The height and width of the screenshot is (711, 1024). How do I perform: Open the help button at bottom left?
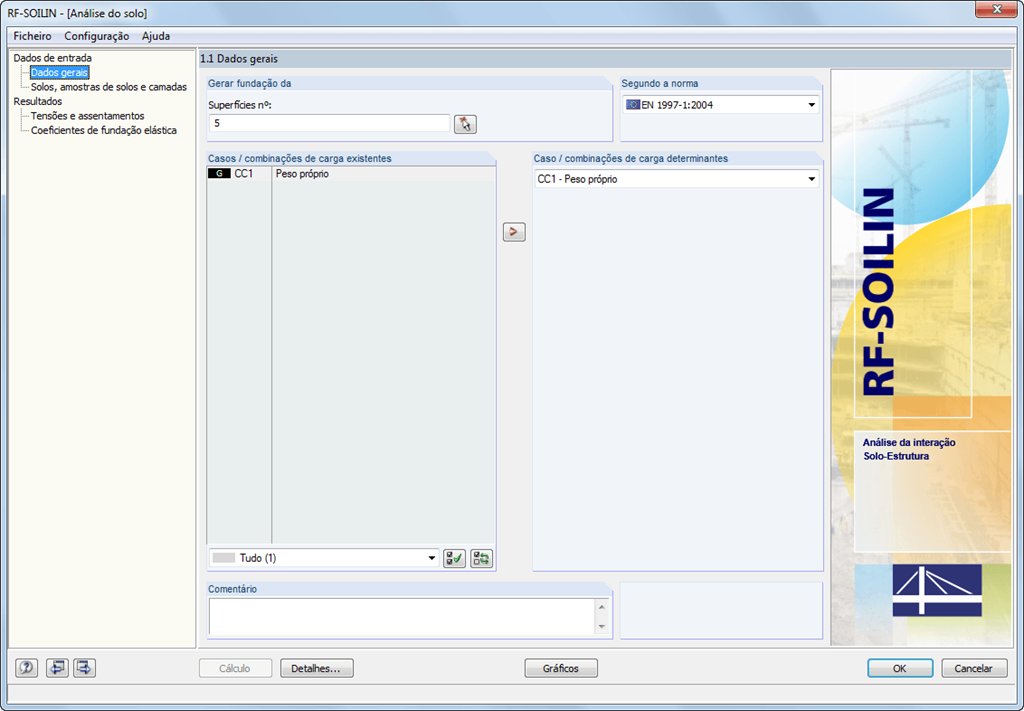pyautogui.click(x=27, y=668)
